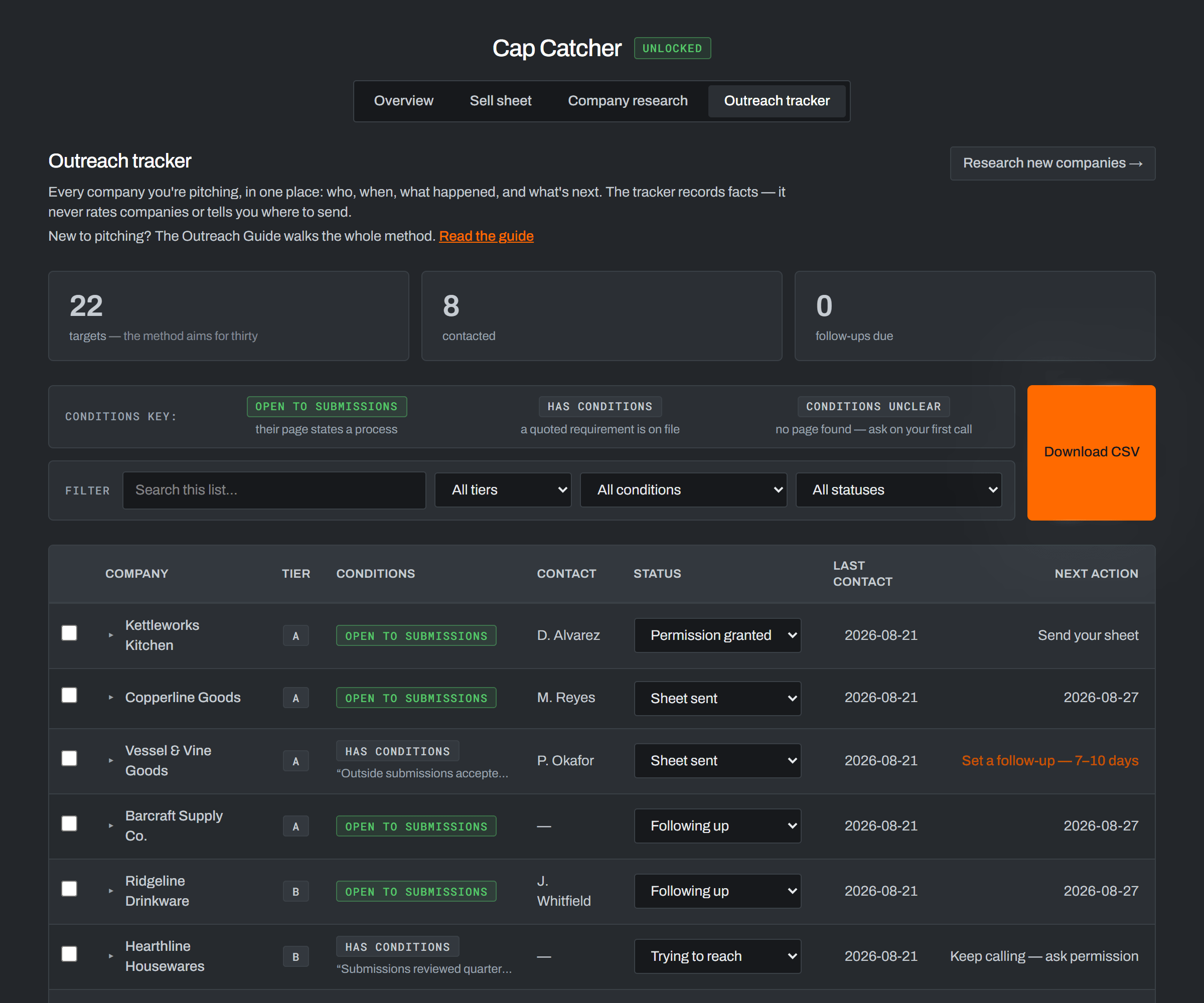Open the Overview tab
1204x1003 pixels.
tap(403, 101)
